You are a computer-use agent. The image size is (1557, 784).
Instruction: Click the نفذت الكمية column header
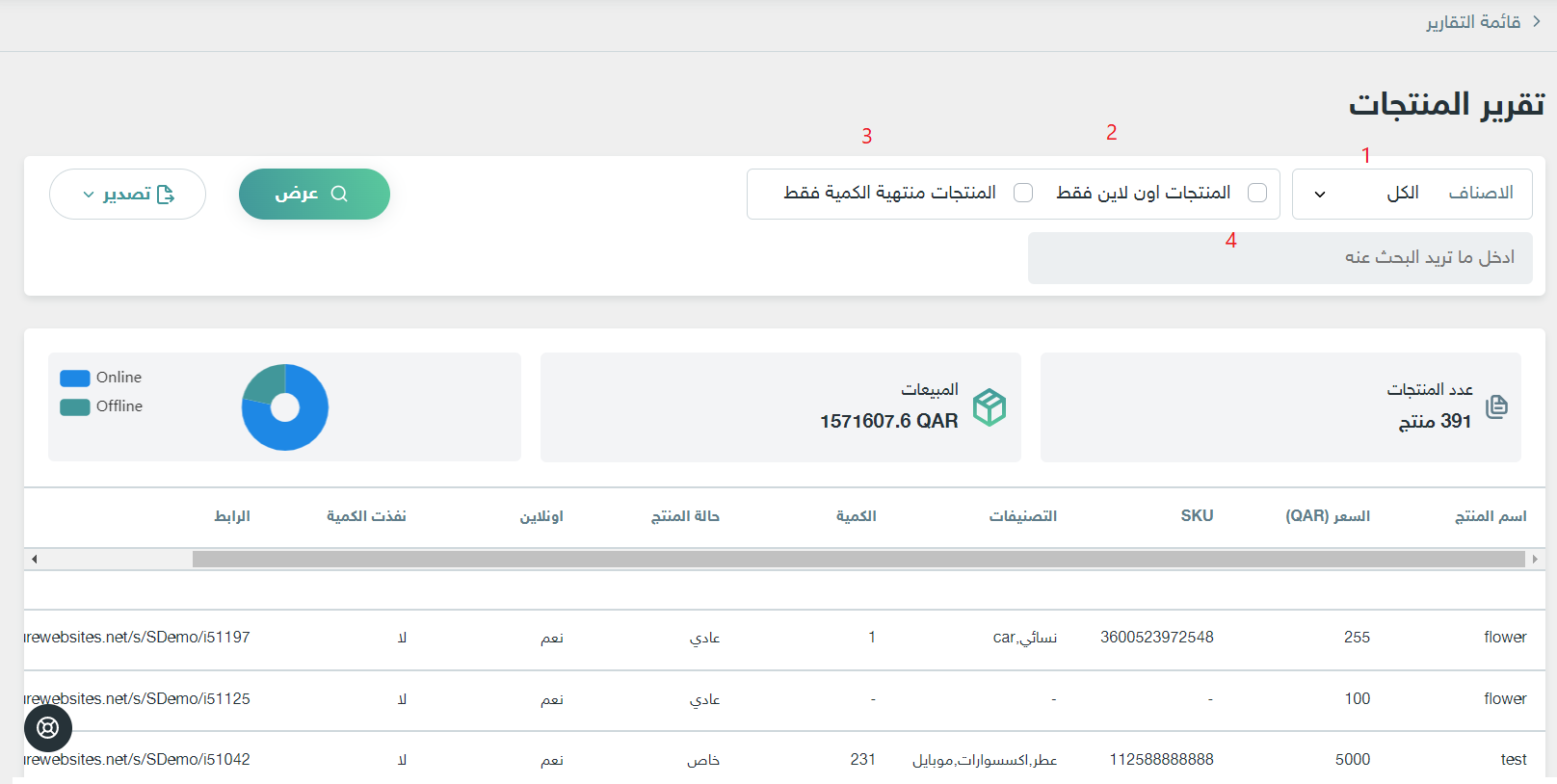[x=366, y=516]
